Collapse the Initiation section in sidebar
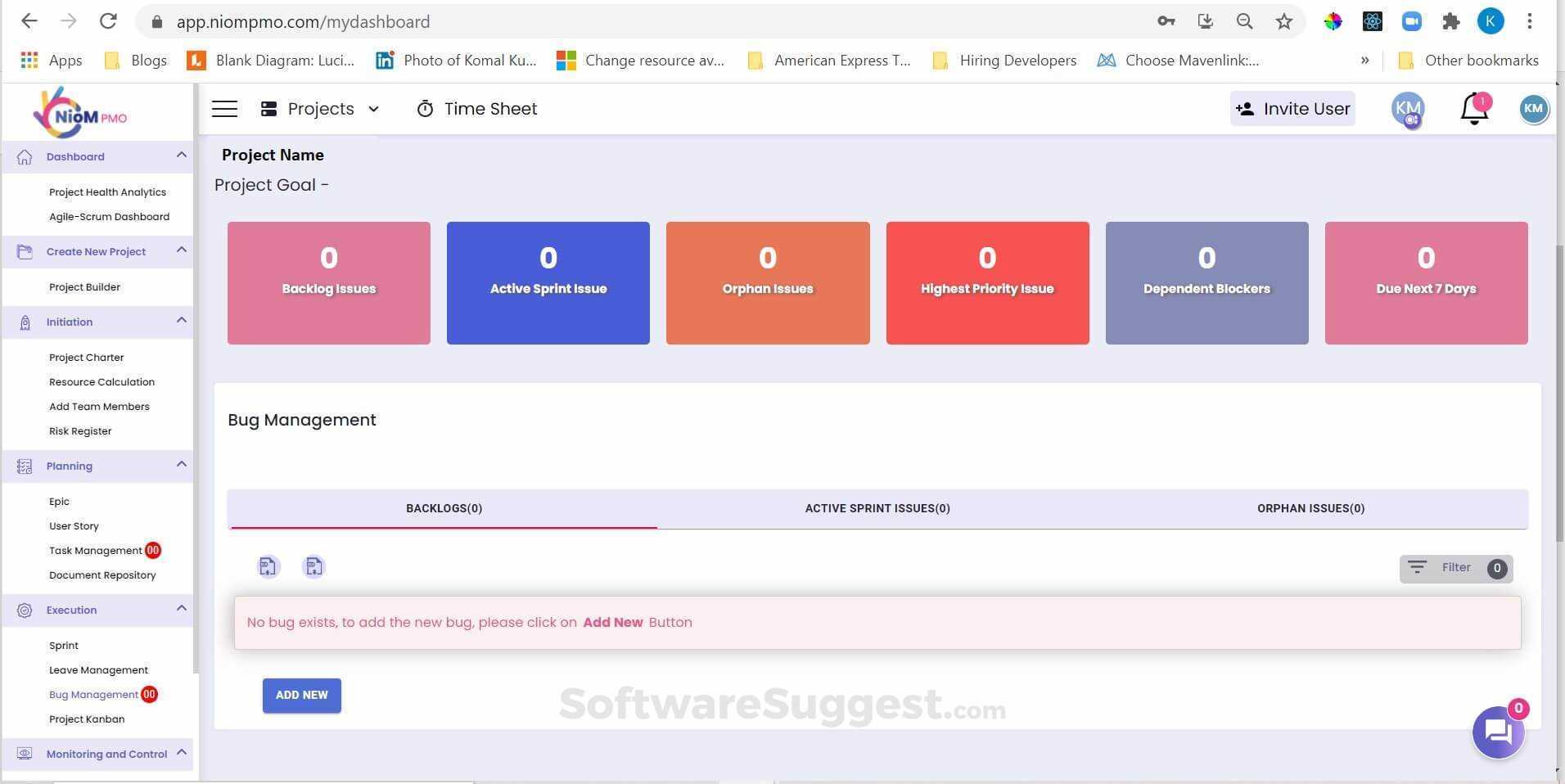Image resolution: width=1565 pixels, height=784 pixels. [x=182, y=321]
